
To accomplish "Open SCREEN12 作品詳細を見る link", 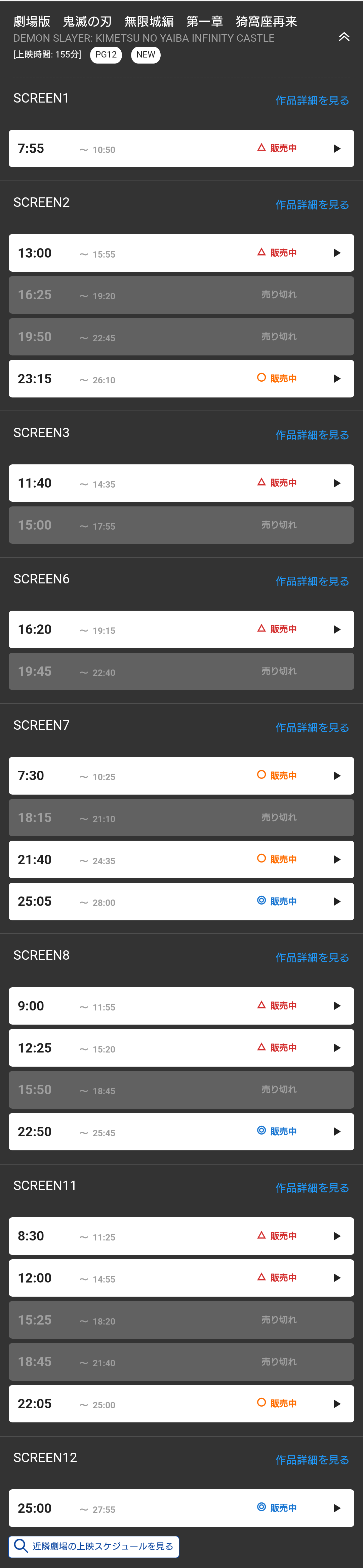I will pyautogui.click(x=313, y=1460).
